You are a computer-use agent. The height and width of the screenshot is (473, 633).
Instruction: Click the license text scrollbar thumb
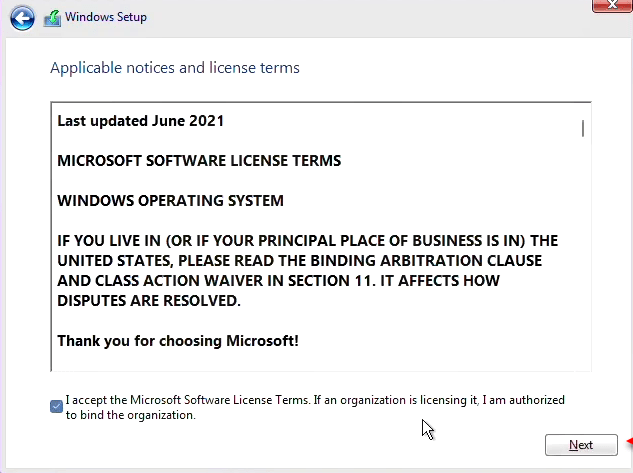coord(583,128)
